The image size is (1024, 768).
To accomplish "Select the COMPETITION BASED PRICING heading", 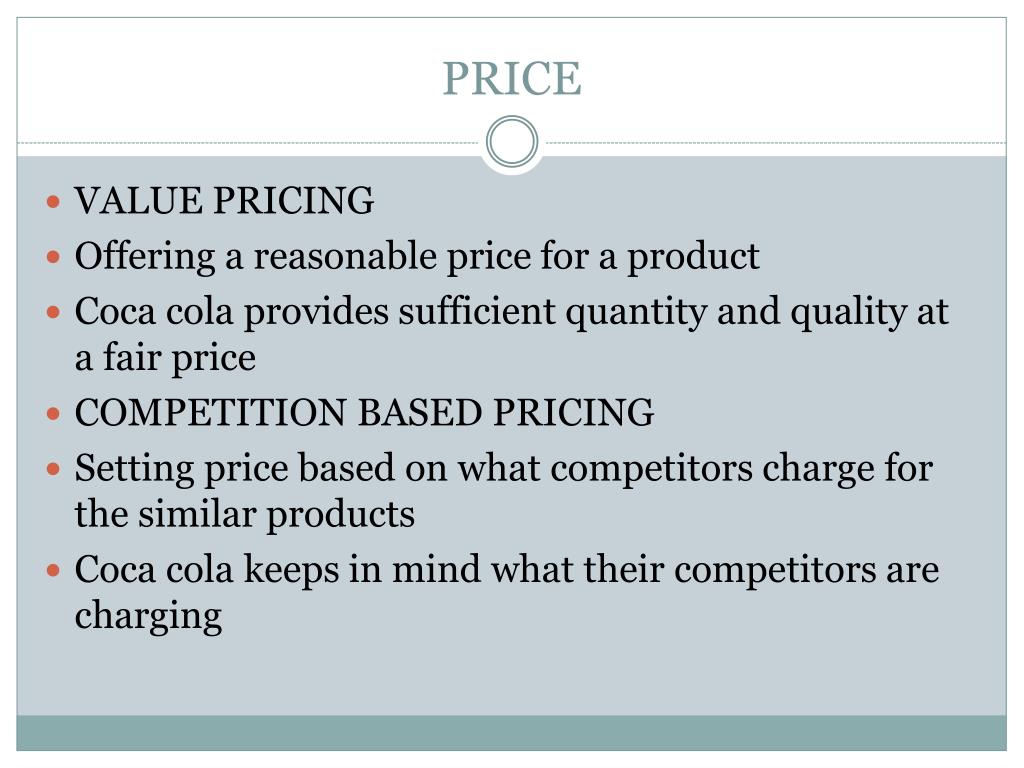I will pyautogui.click(x=364, y=412).
